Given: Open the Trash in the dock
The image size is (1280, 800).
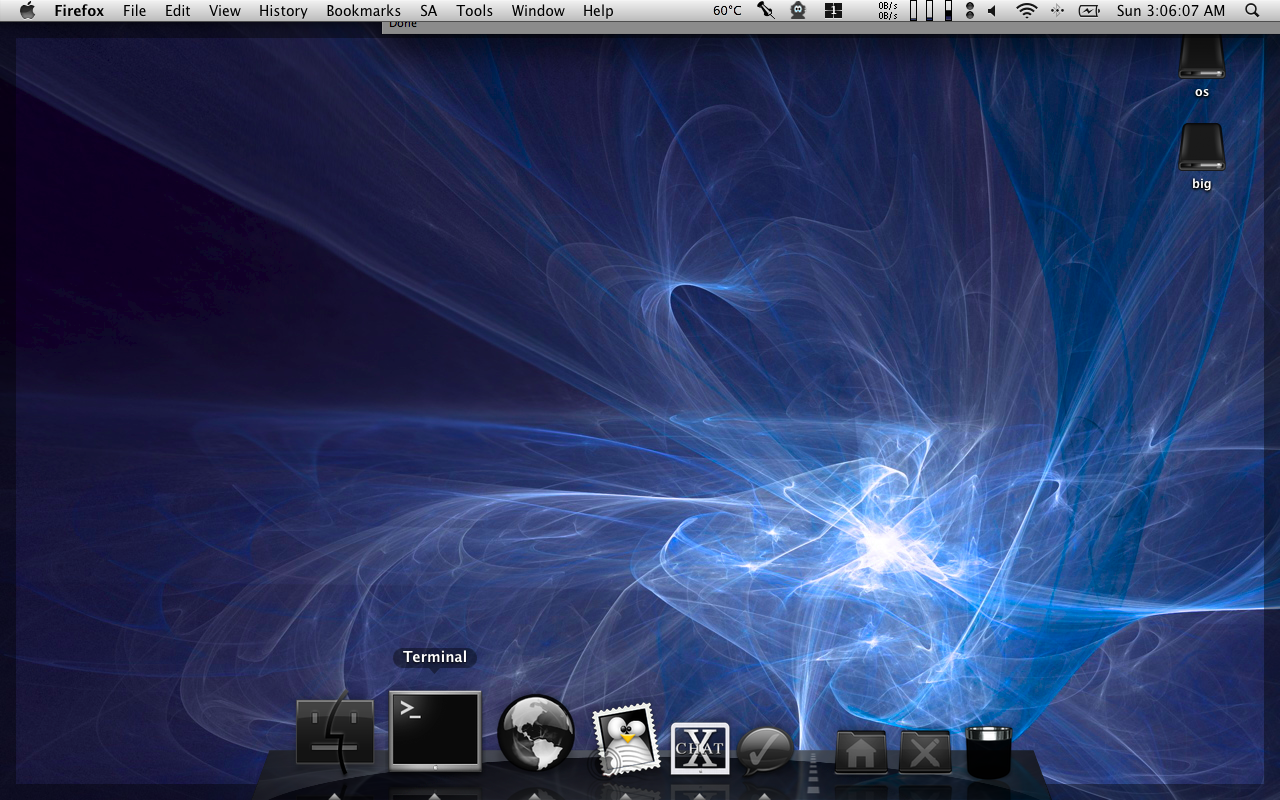Looking at the screenshot, I should point(989,752).
